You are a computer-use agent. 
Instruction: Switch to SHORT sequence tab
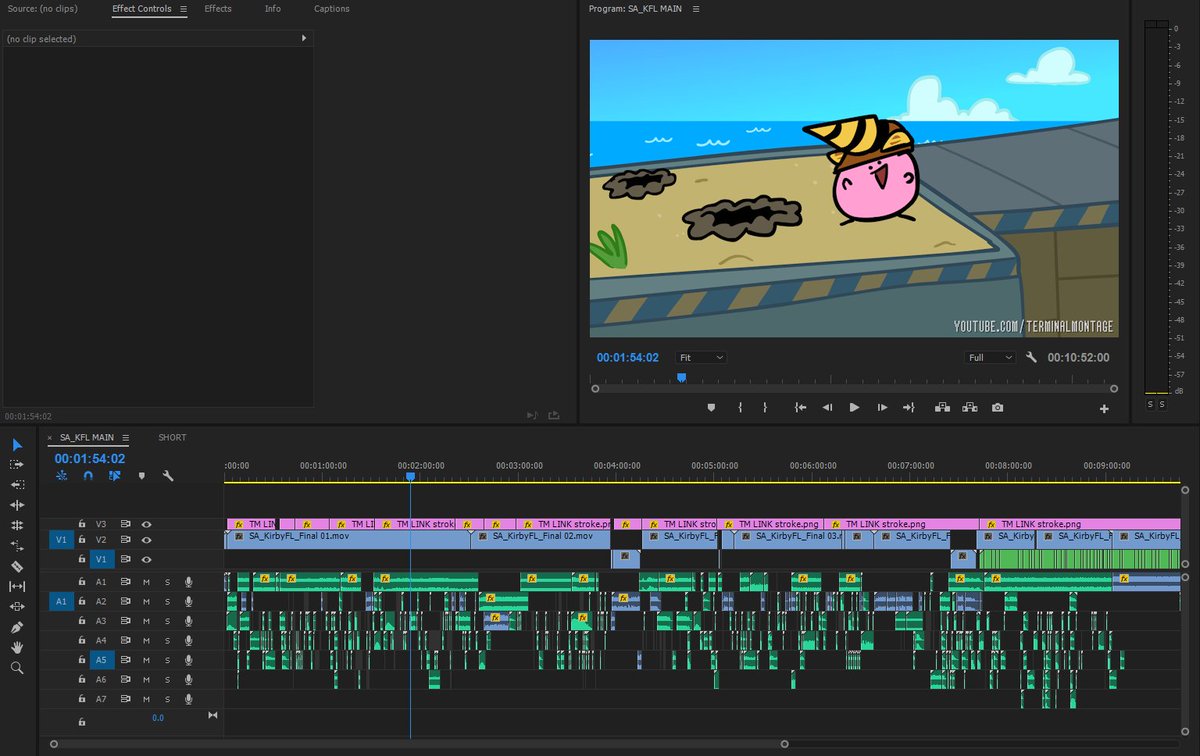(x=172, y=438)
